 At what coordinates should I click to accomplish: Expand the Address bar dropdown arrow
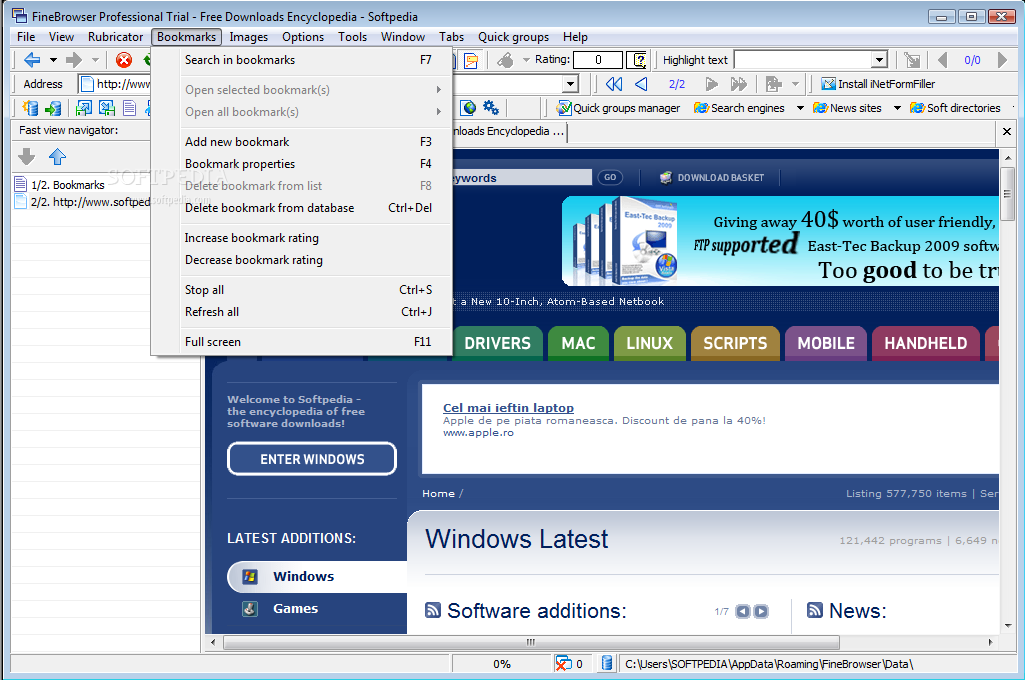[571, 84]
